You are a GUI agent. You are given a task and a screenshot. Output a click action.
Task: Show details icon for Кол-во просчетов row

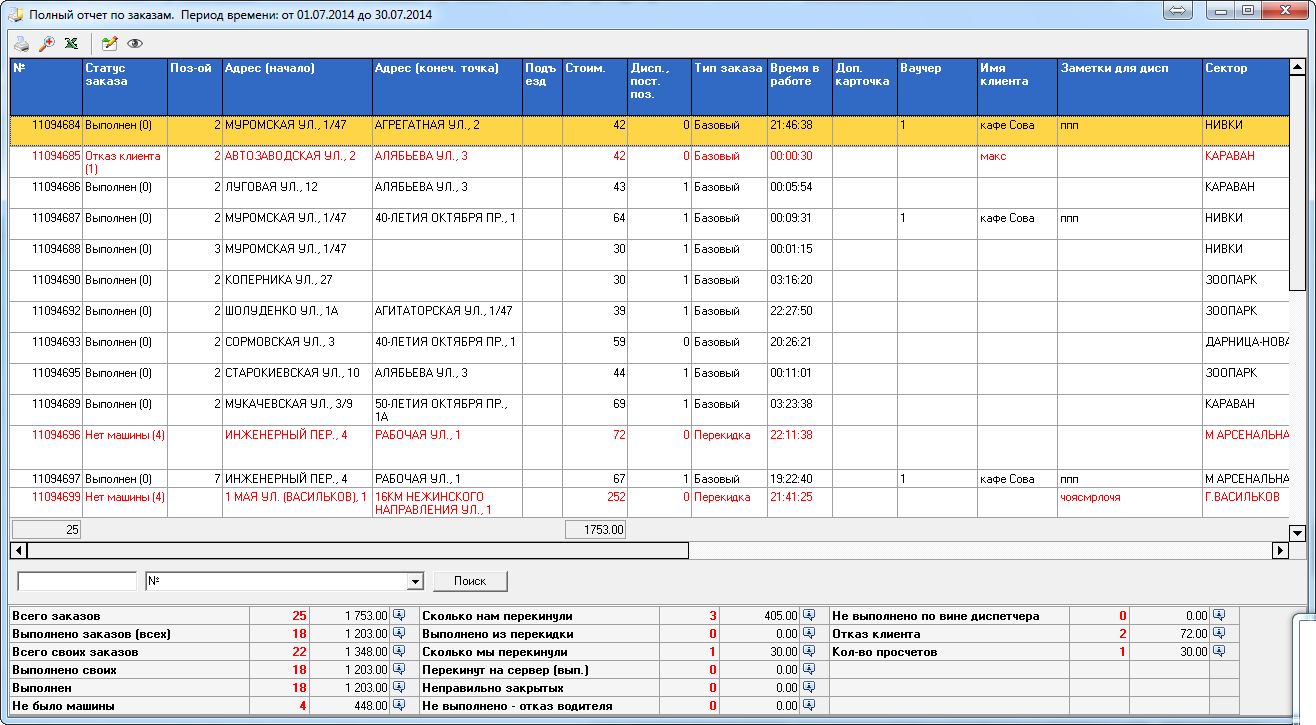(1218, 652)
